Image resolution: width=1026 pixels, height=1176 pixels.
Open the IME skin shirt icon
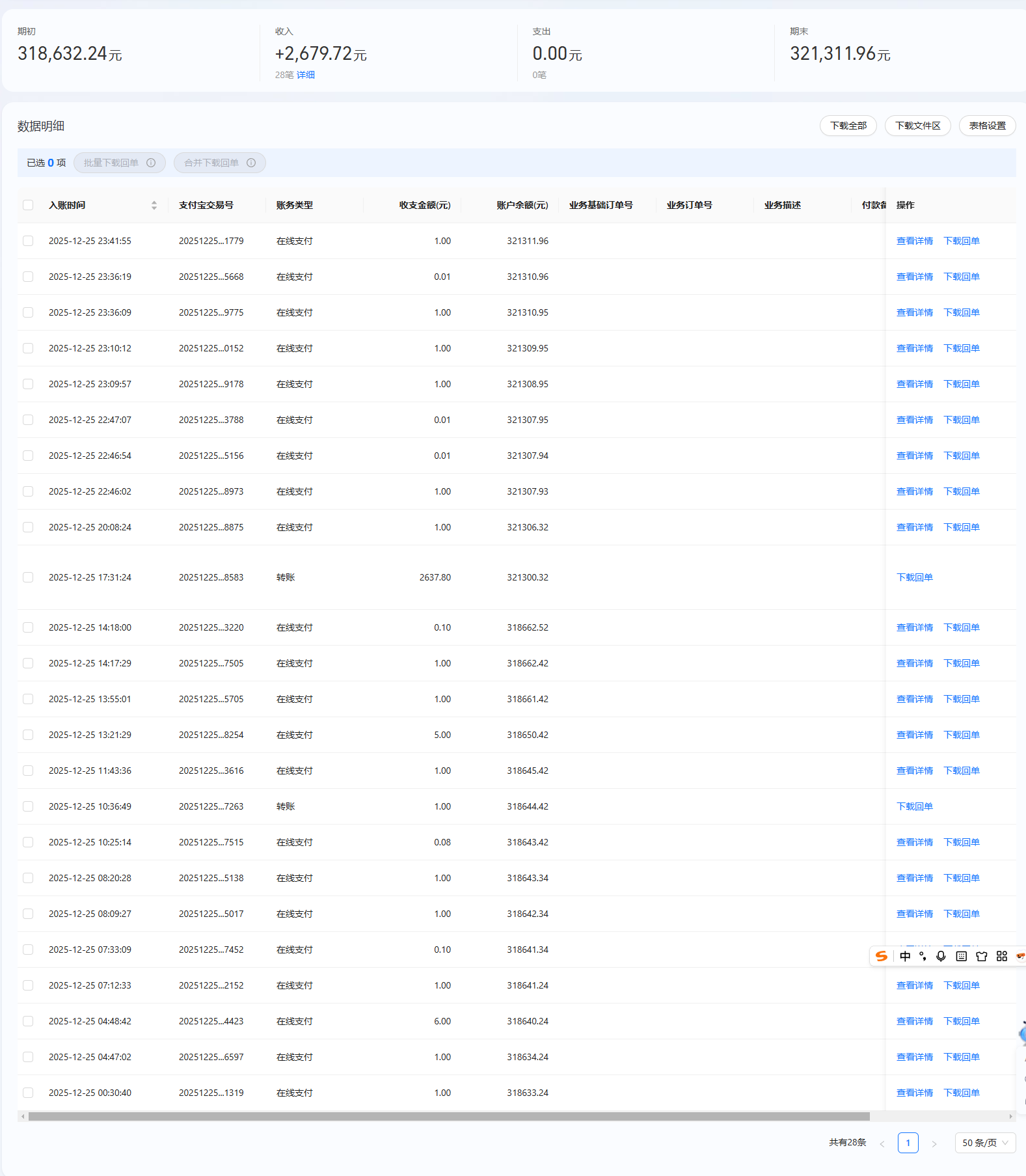pyautogui.click(x=981, y=956)
